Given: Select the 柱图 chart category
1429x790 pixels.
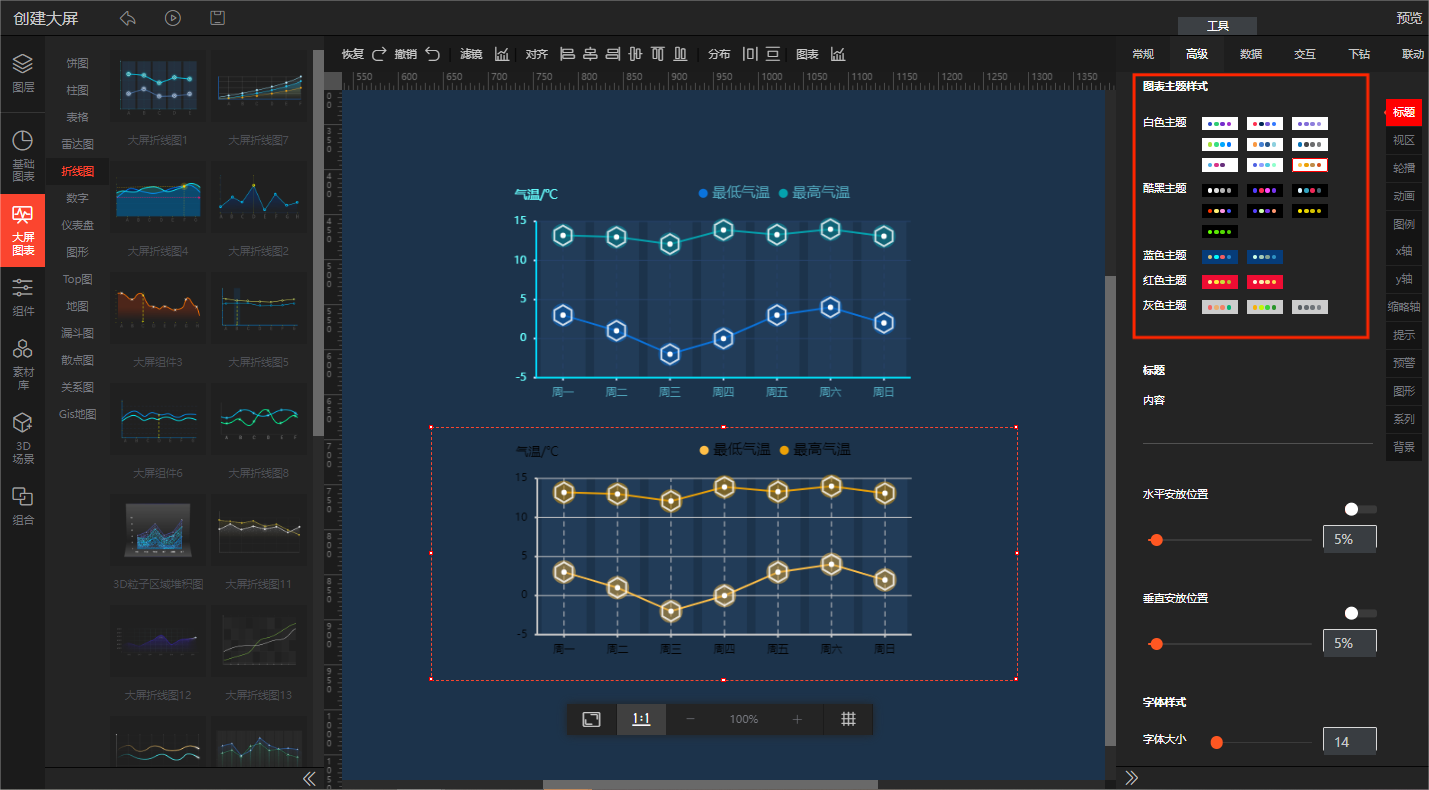Looking at the screenshot, I should tap(77, 90).
